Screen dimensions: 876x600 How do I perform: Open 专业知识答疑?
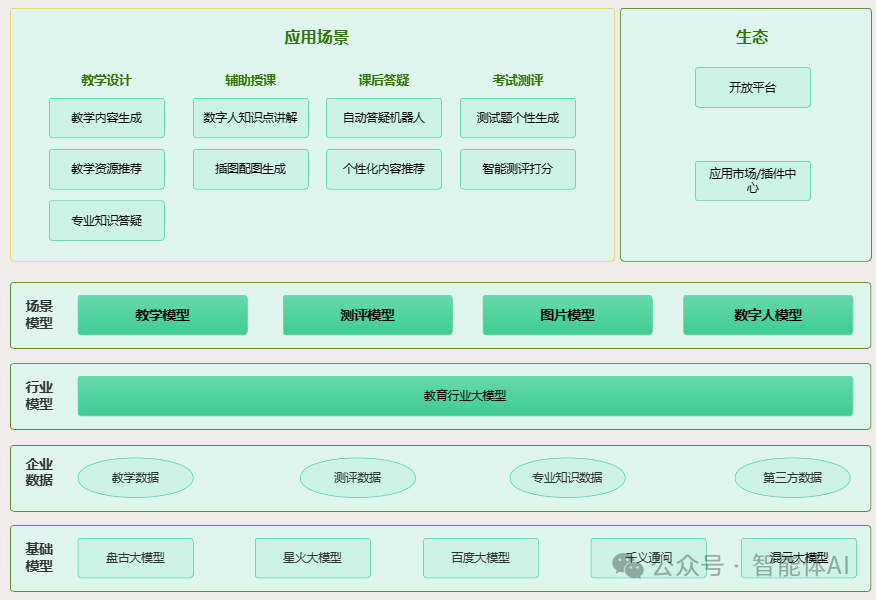tap(107, 220)
